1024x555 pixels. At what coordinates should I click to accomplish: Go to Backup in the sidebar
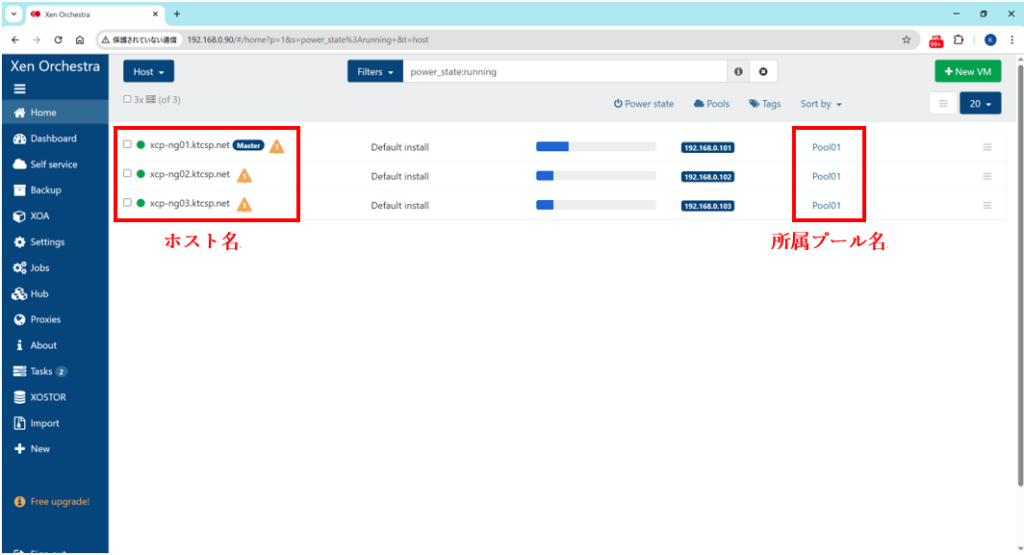point(45,190)
